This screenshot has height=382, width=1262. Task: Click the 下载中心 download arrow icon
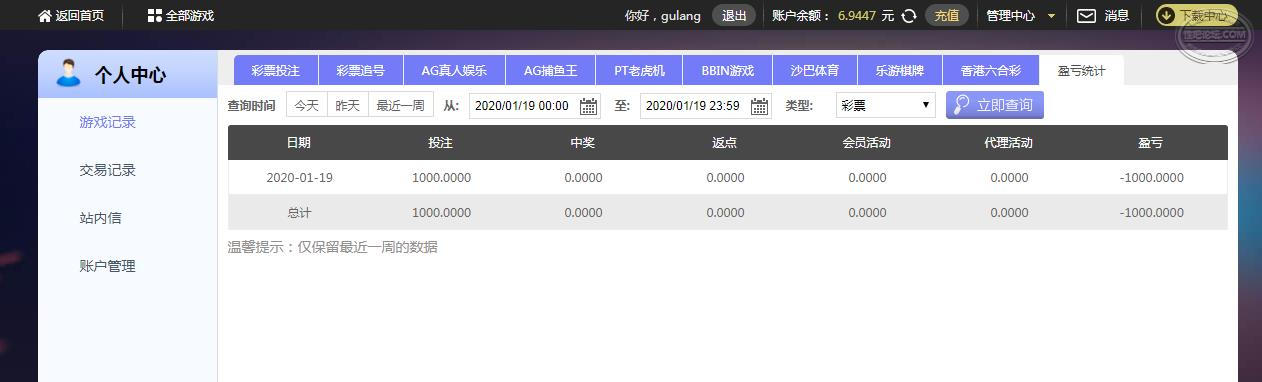pyautogui.click(x=1166, y=16)
